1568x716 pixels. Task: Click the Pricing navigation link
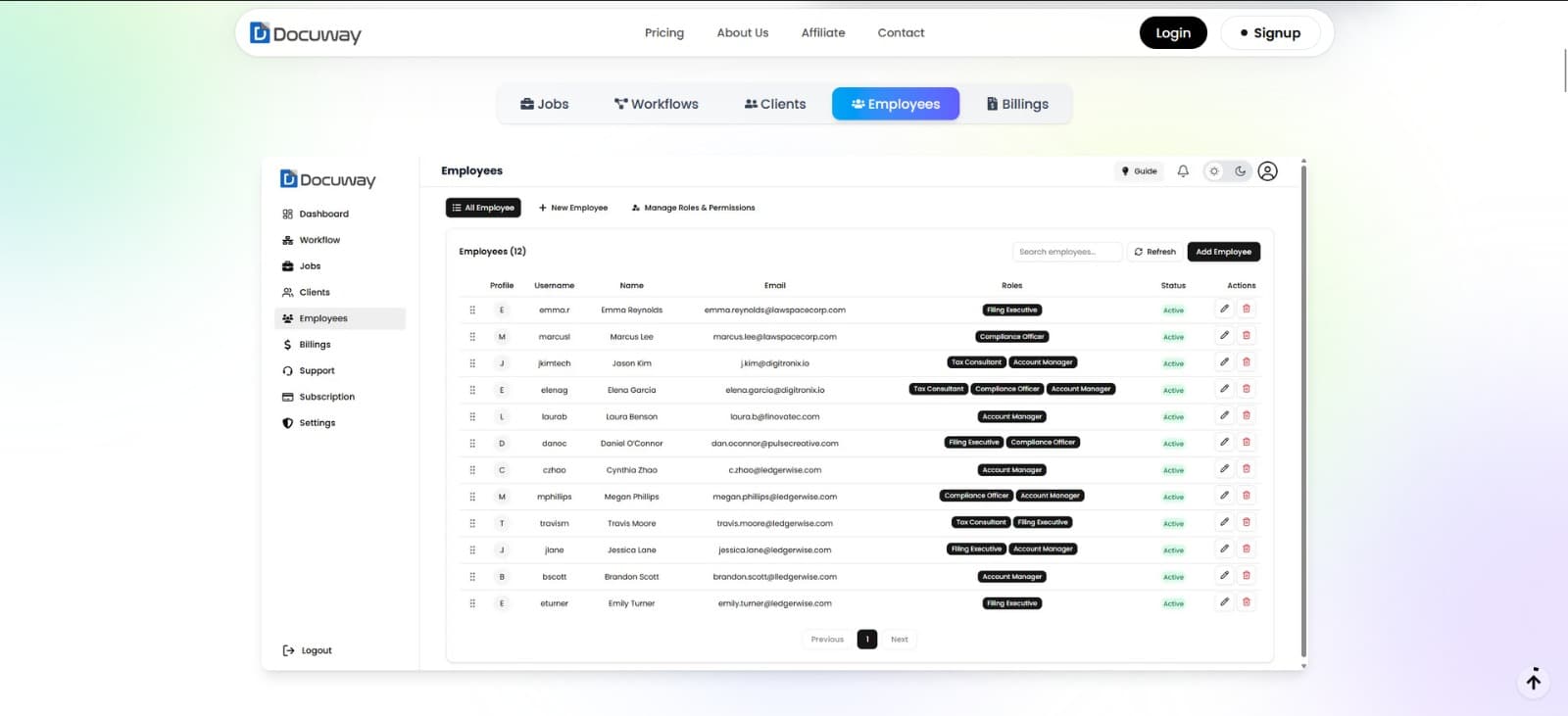click(664, 33)
